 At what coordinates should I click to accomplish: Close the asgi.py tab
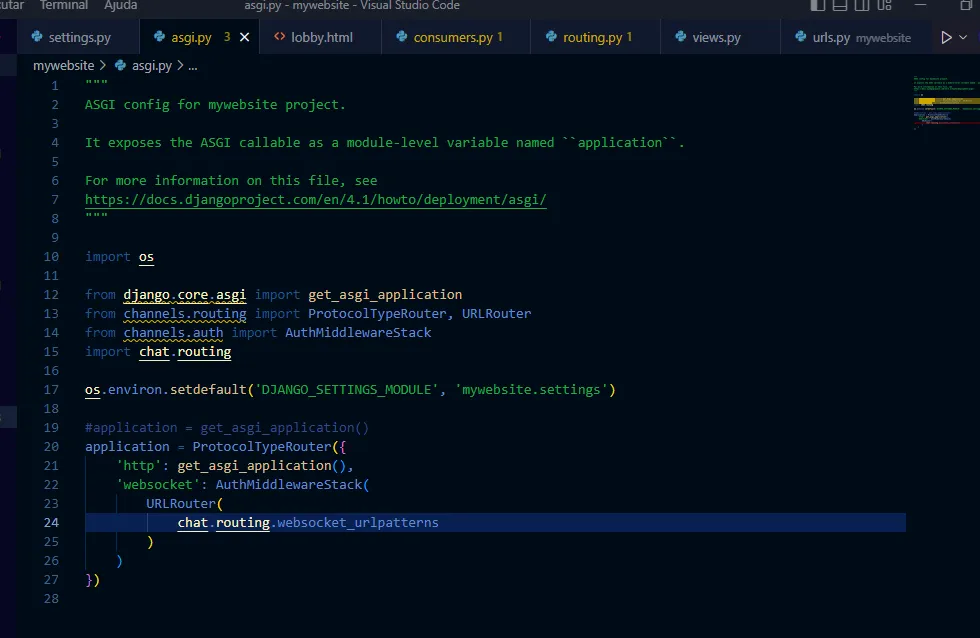(245, 38)
